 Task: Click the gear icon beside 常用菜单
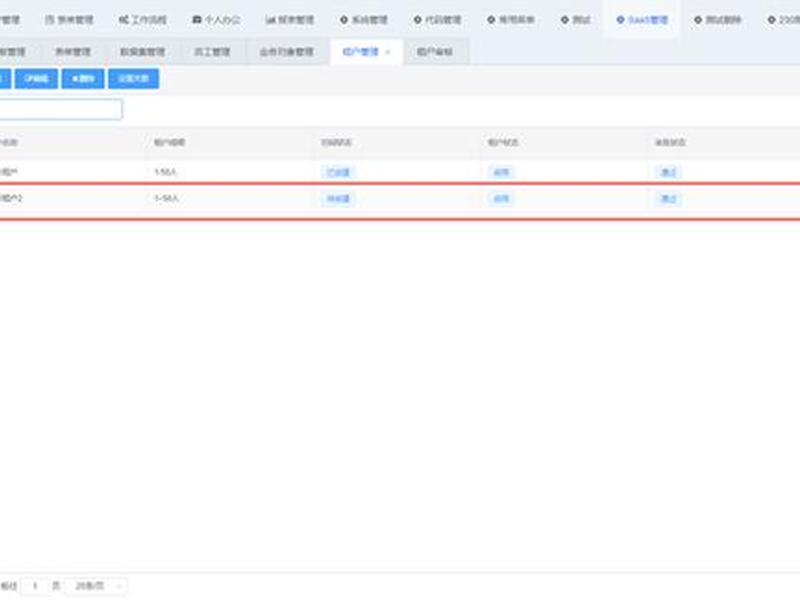pyautogui.click(x=491, y=20)
